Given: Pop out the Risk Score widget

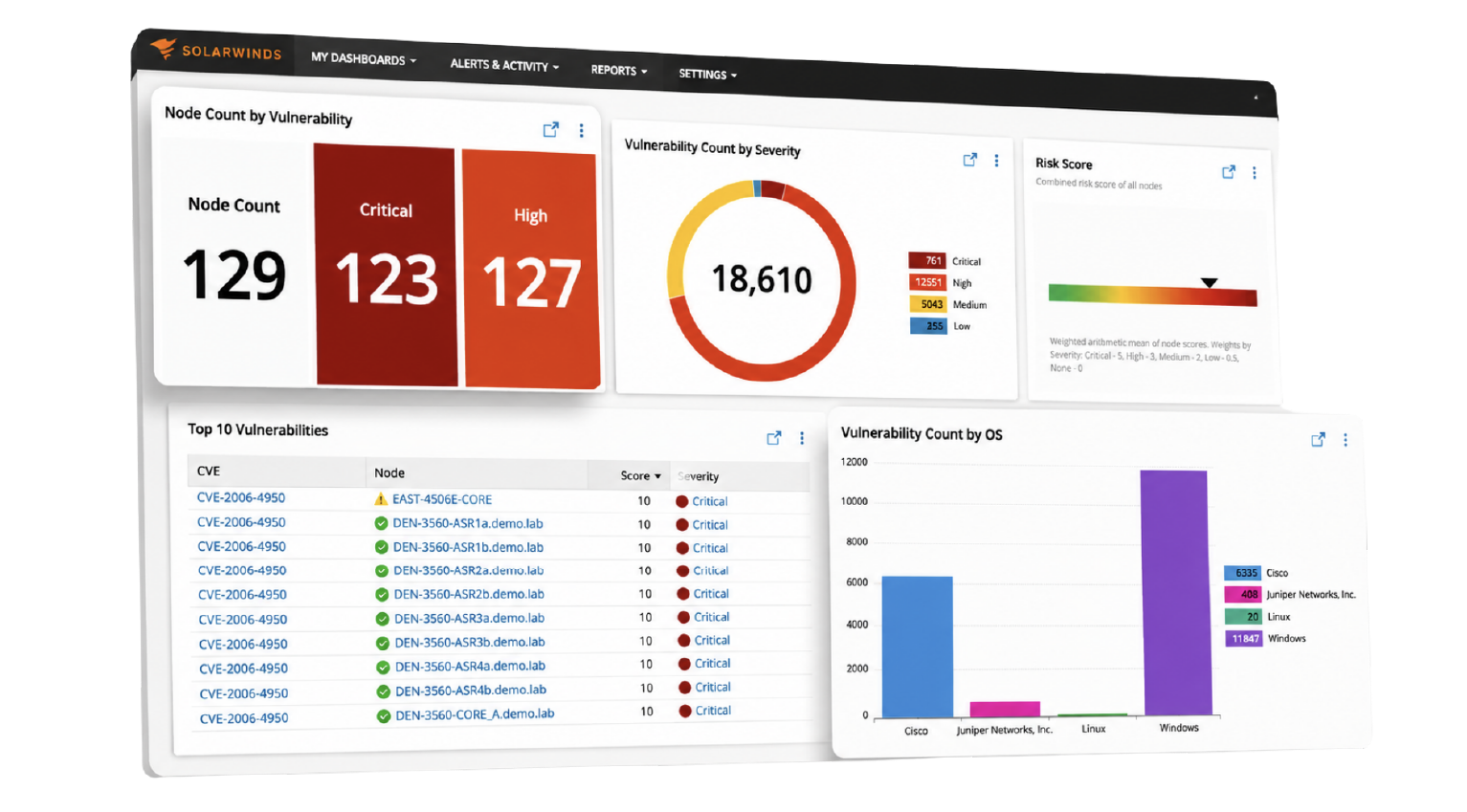Looking at the screenshot, I should 1229,172.
